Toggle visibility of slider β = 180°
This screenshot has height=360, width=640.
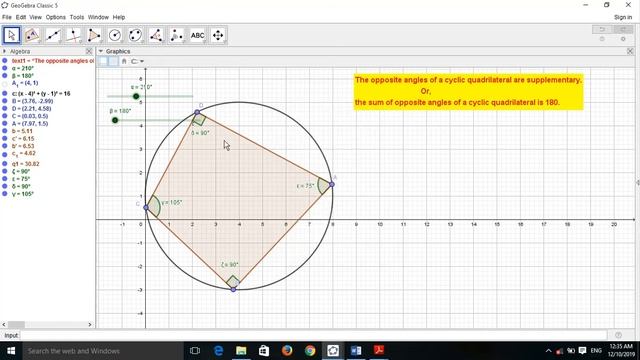(5, 76)
